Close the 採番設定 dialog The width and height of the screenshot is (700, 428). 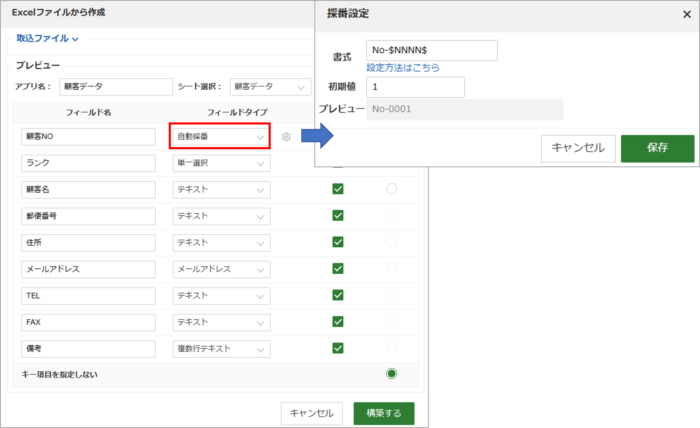coord(687,14)
